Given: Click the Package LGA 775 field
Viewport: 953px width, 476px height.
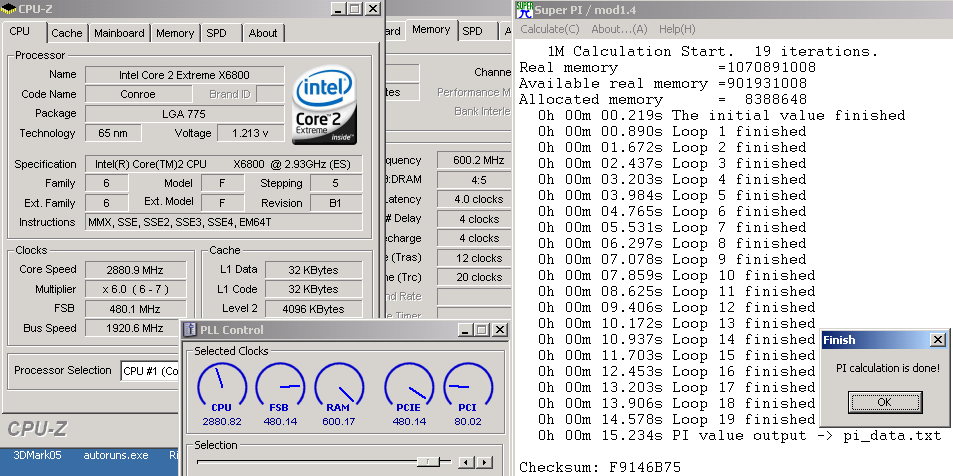Looking at the screenshot, I should click(x=184, y=114).
